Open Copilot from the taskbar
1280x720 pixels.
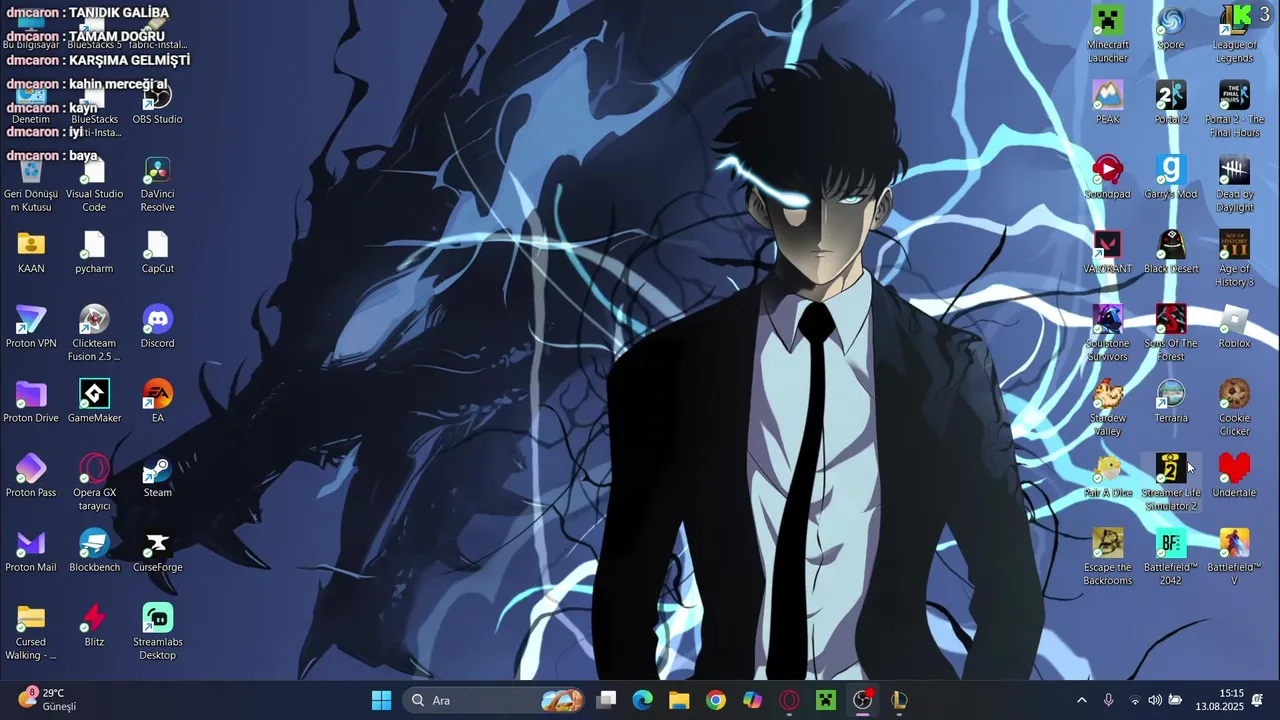tap(752, 700)
